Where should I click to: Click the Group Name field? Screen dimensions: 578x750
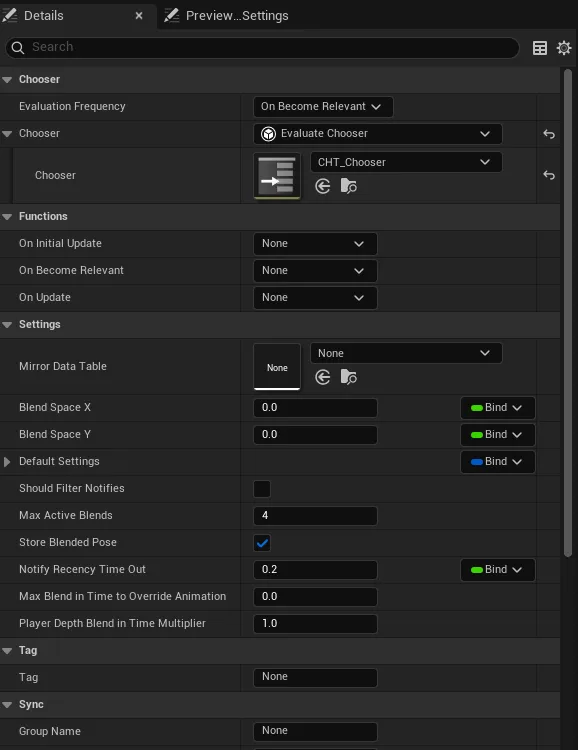point(315,731)
